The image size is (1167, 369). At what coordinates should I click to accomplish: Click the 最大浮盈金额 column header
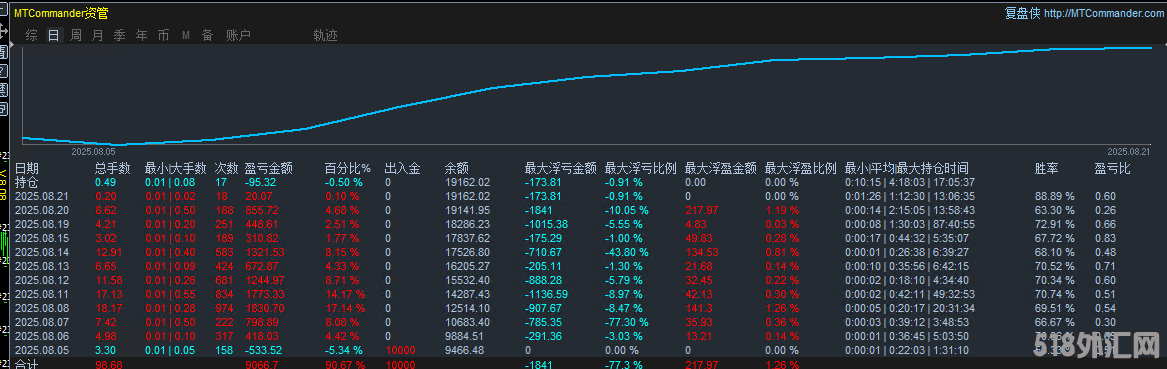(x=720, y=169)
